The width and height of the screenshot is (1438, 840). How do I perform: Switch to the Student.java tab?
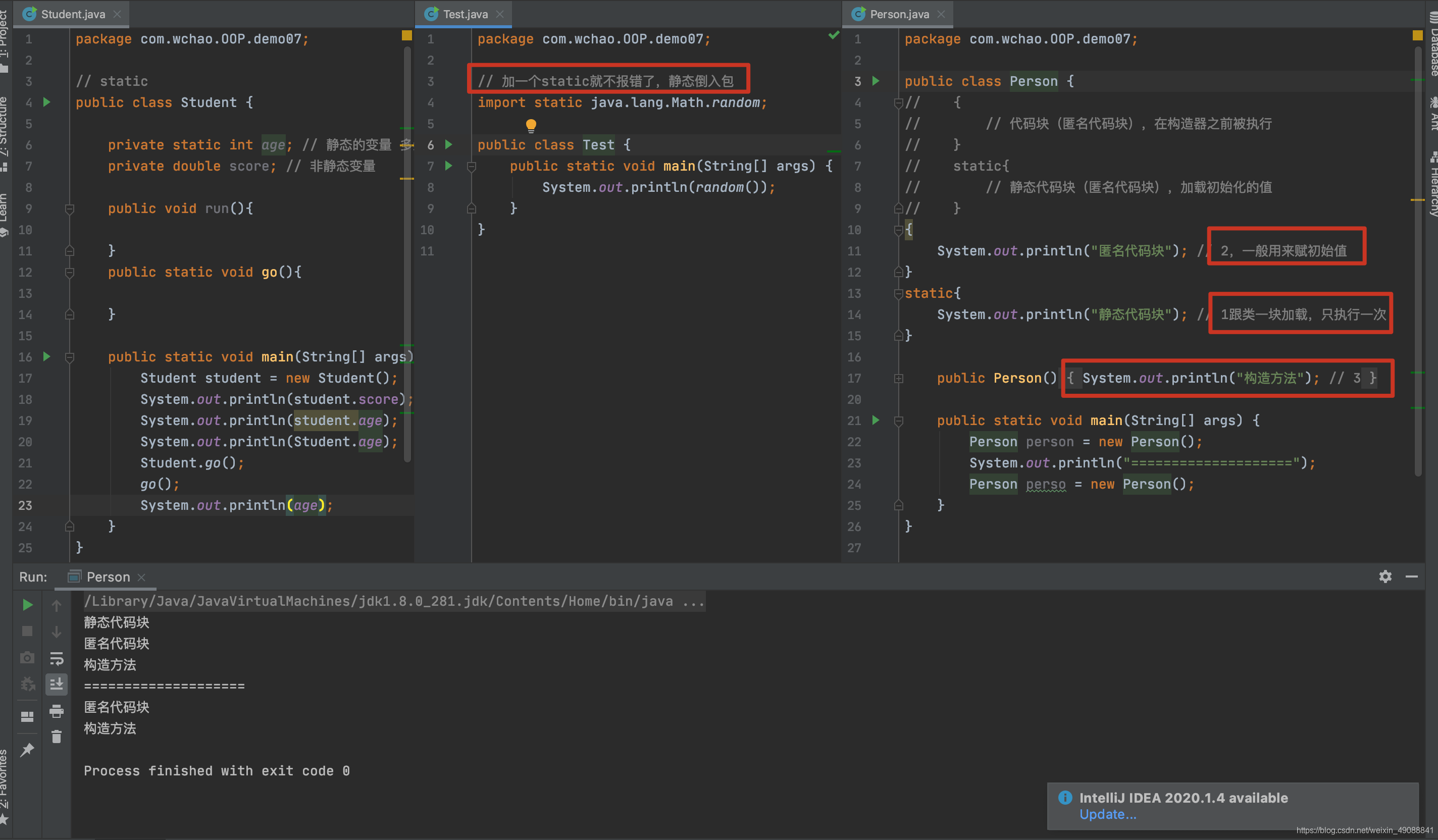pyautogui.click(x=72, y=14)
